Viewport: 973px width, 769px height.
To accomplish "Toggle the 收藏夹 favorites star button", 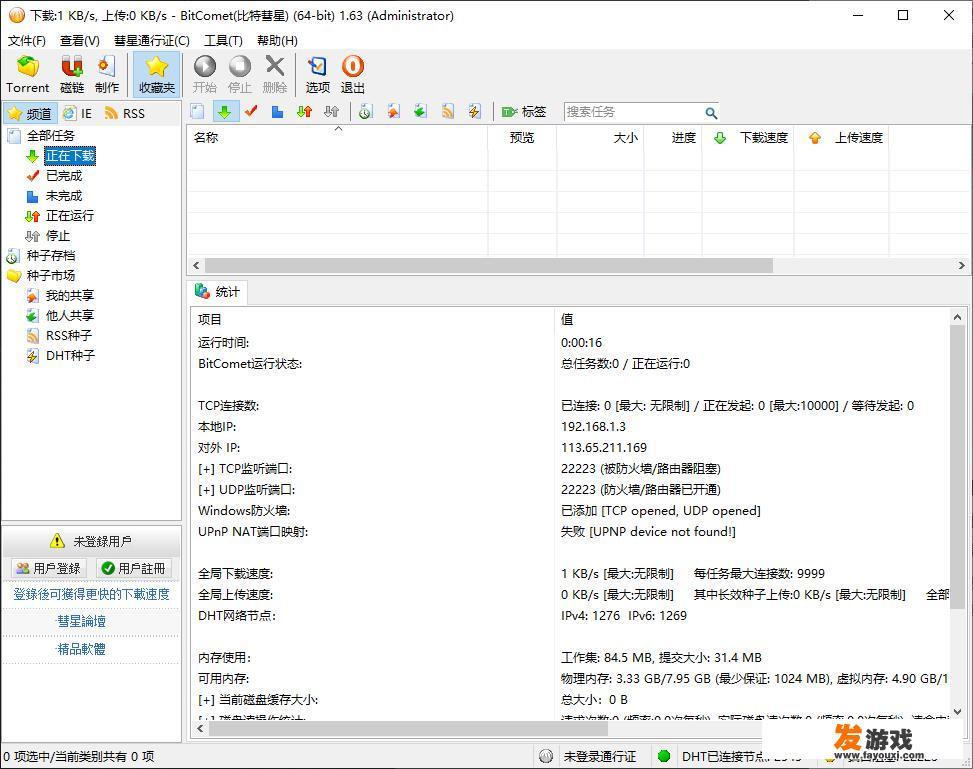I will click(x=156, y=74).
